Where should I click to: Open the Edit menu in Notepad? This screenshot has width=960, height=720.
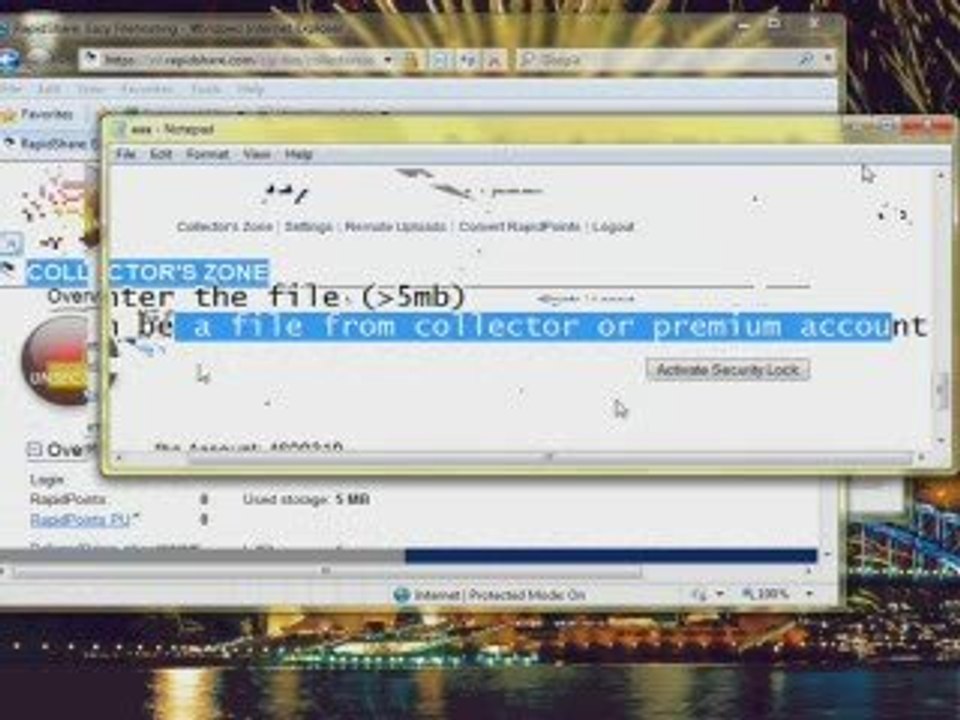pos(161,154)
